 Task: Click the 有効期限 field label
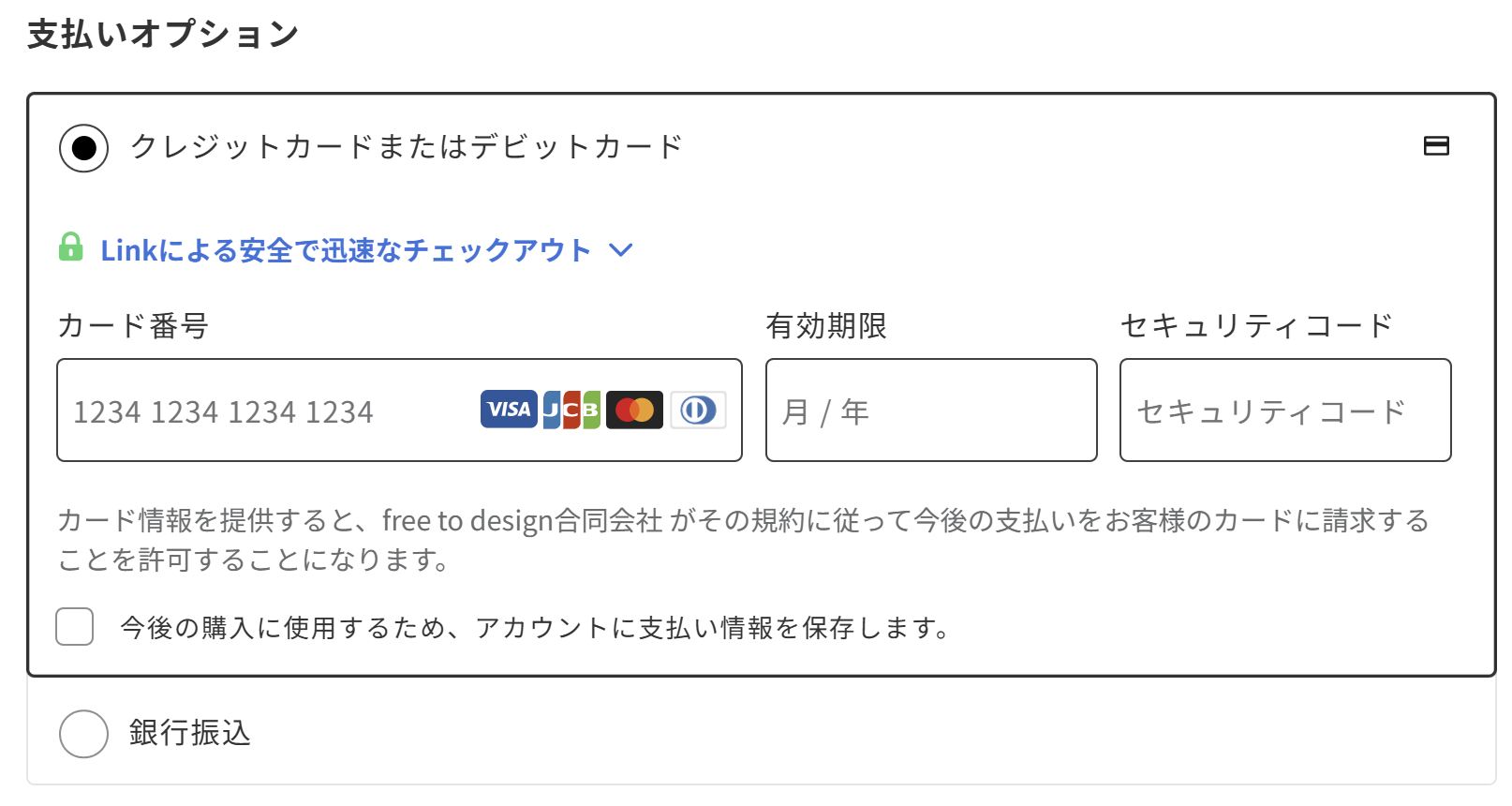point(826,326)
